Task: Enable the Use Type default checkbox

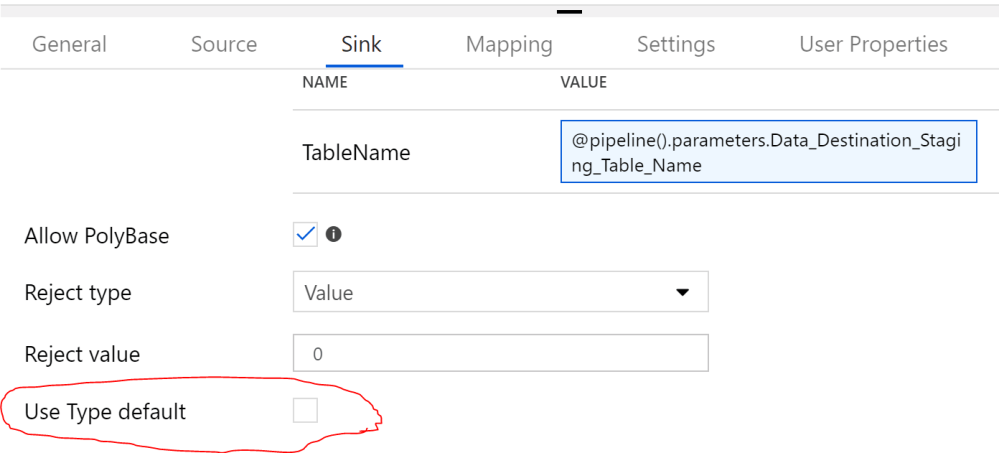Action: (x=306, y=410)
